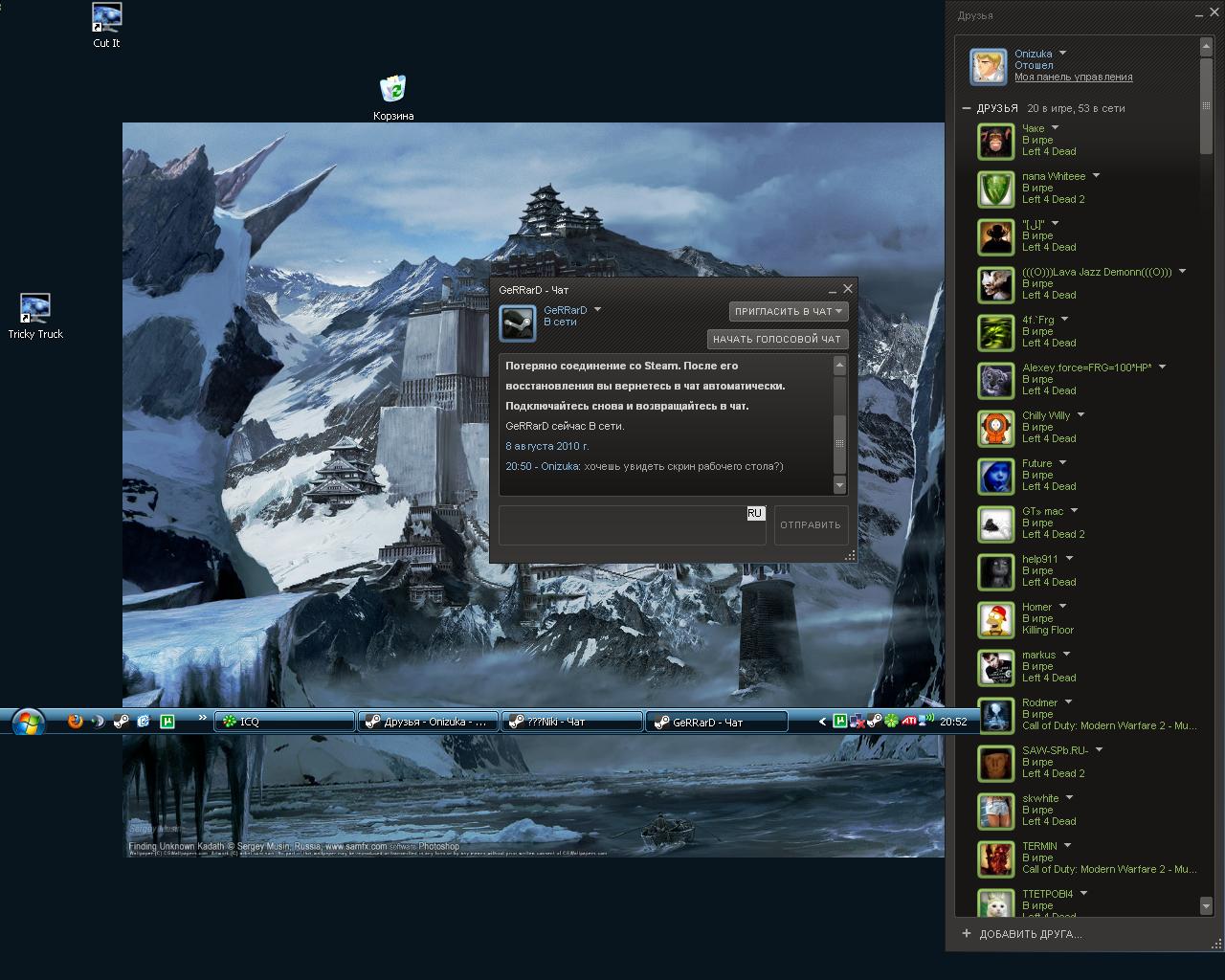Click the green uTorrent quick launch icon

coord(167,722)
